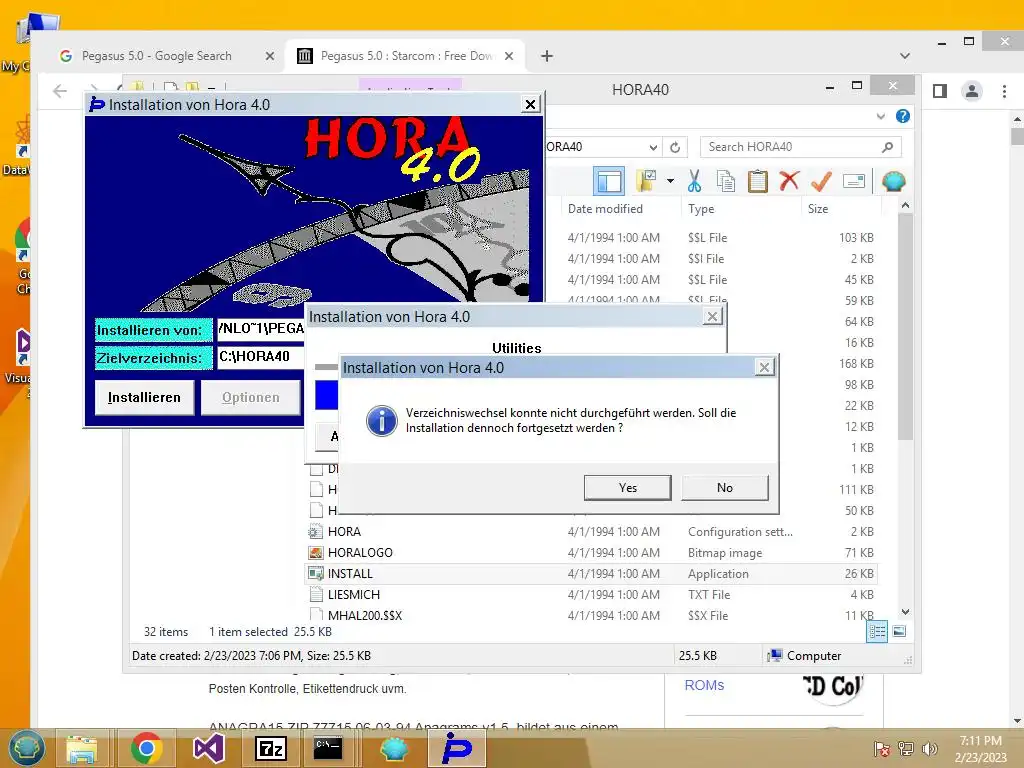
Task: Open the Chrome profile icon
Action: click(x=972, y=91)
